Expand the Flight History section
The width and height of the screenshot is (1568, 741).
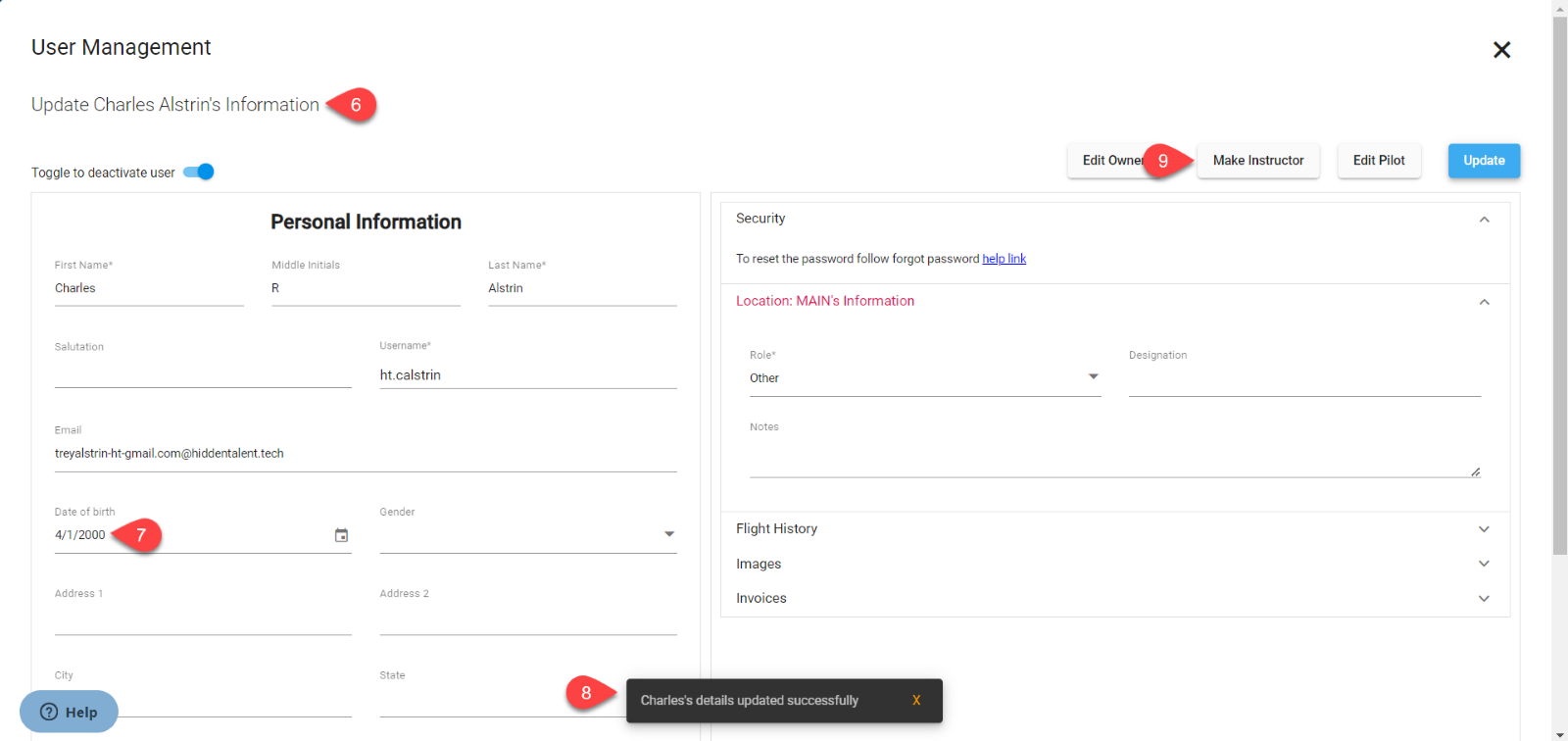point(1484,529)
